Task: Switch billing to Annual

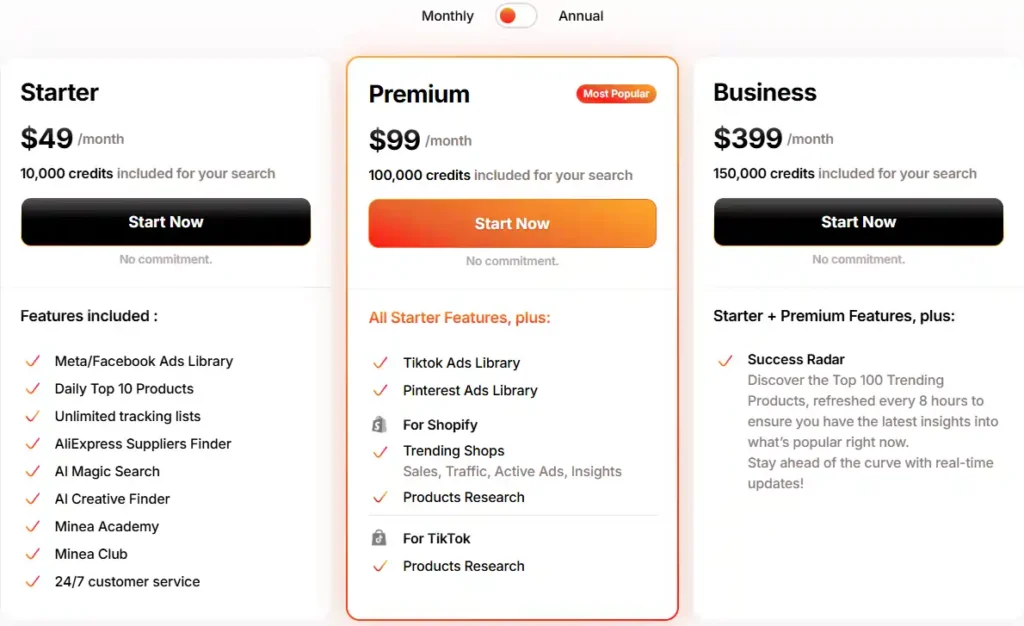Action: 581,16
